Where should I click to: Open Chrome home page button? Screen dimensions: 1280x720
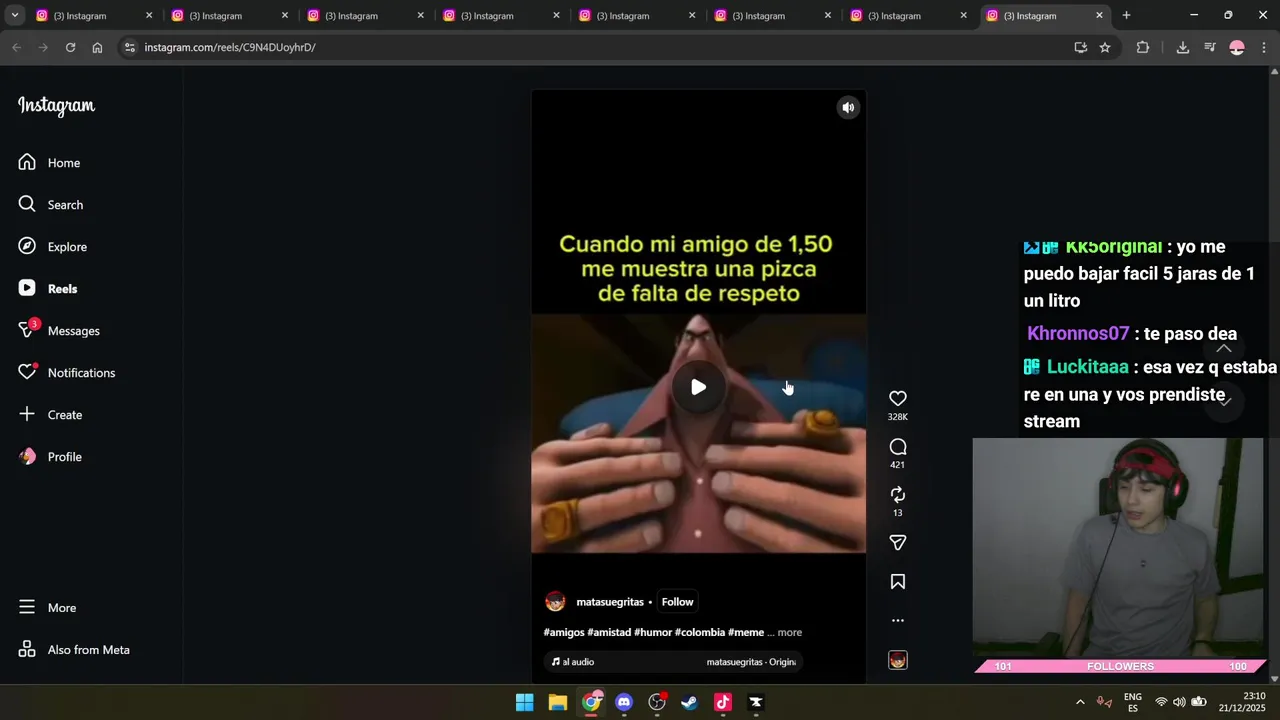[x=97, y=47]
